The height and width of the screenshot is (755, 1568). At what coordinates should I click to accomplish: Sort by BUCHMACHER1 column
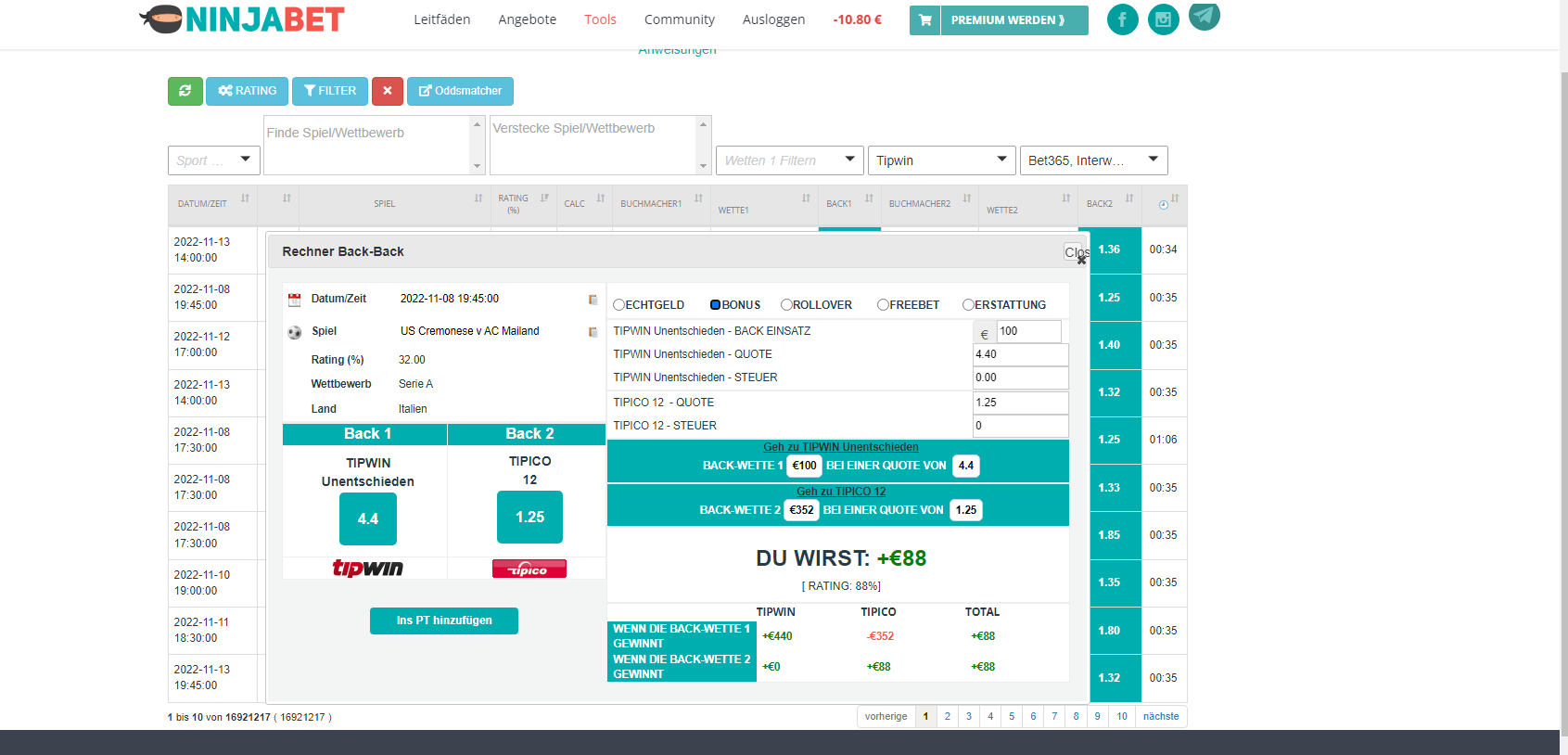(660, 204)
